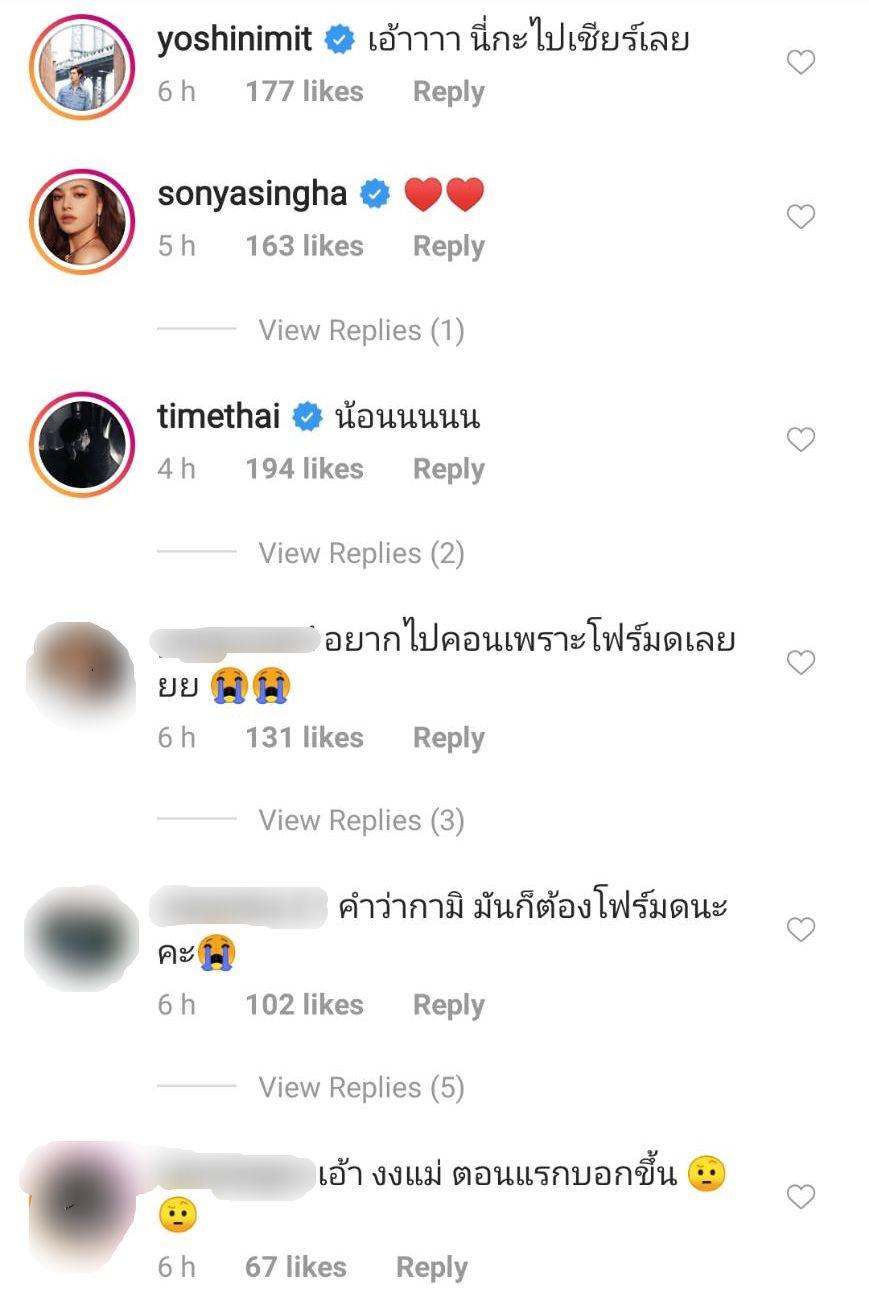
Task: Like yoshinimit's comment with the heart
Action: [800, 63]
